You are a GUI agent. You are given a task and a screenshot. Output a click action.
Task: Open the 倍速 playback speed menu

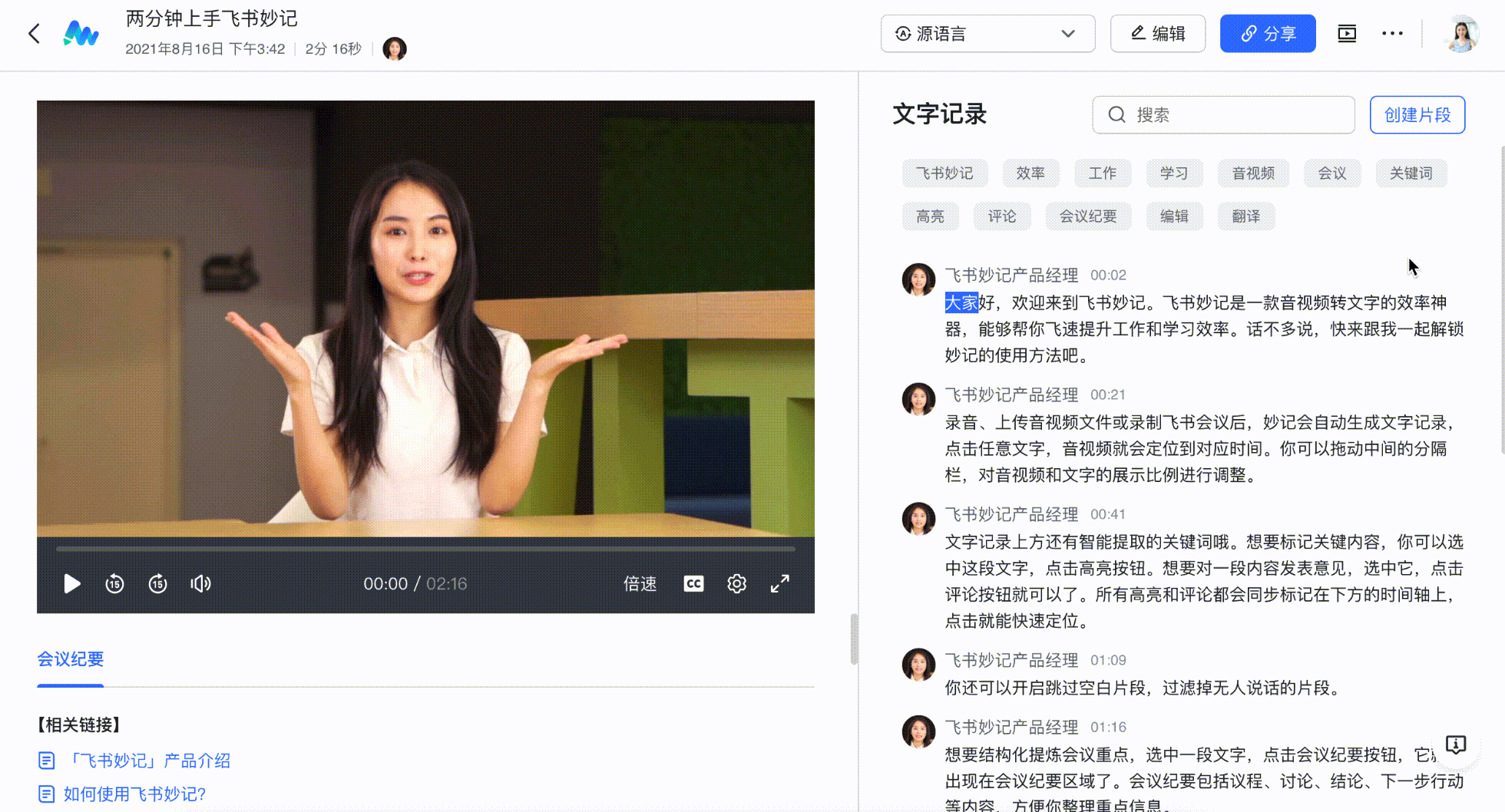(x=640, y=584)
